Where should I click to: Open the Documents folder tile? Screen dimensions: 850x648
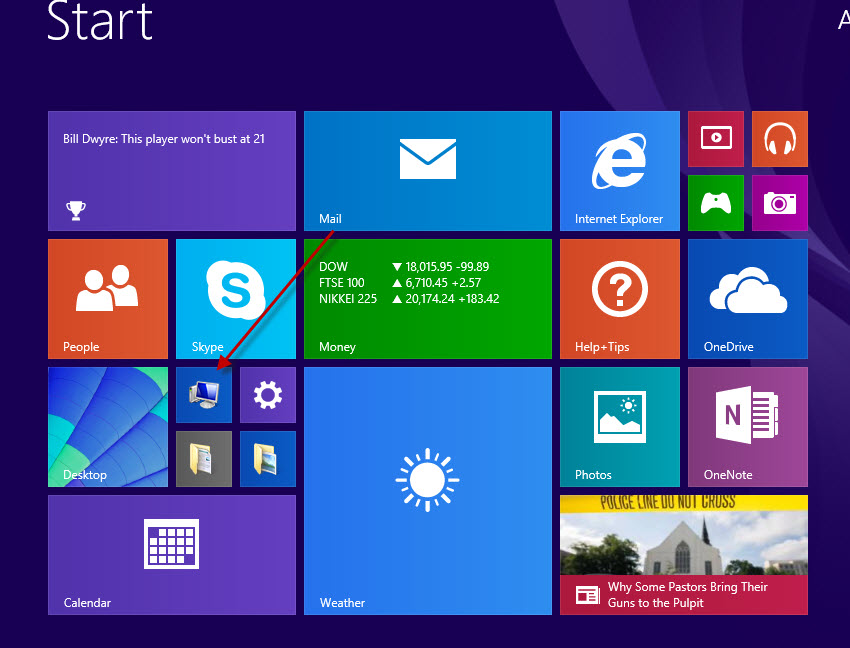click(x=203, y=458)
